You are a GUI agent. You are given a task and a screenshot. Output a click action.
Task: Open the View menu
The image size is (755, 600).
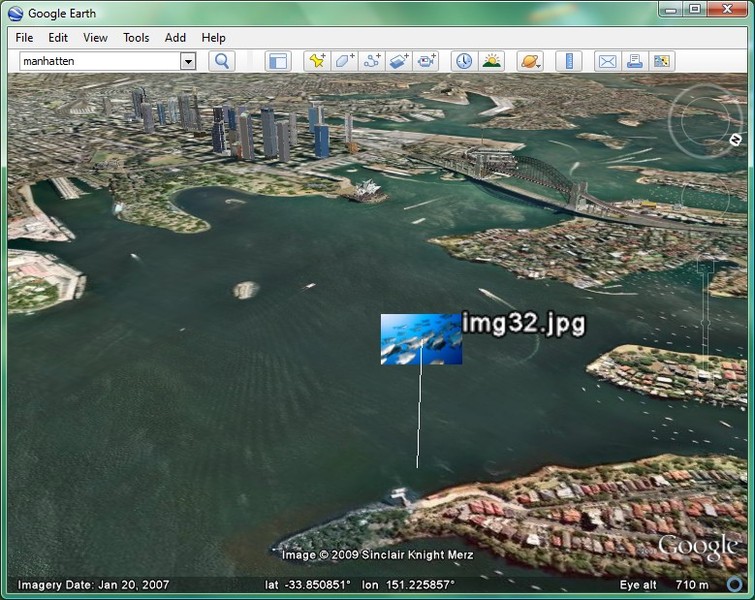95,38
